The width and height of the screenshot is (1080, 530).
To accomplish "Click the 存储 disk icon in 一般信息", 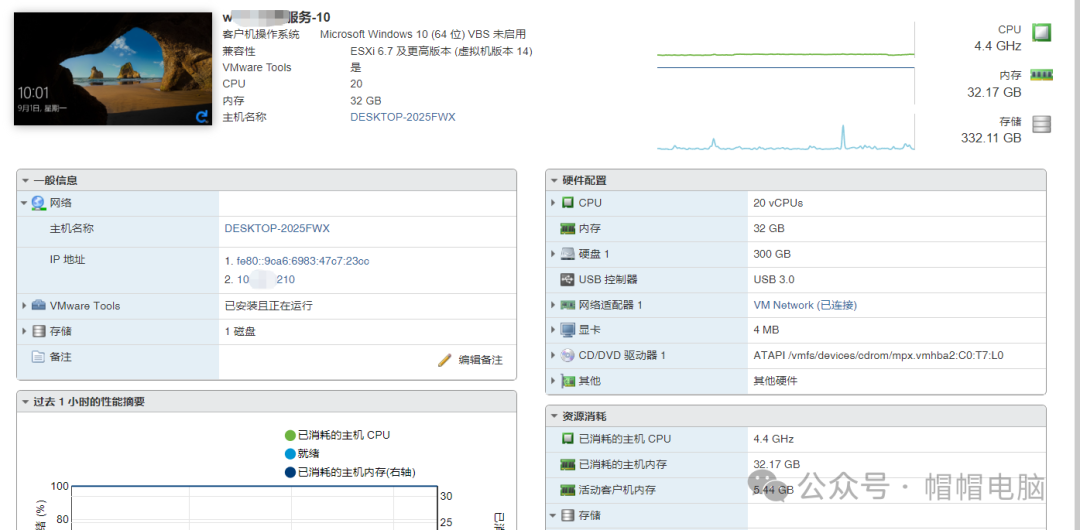I will (x=39, y=331).
